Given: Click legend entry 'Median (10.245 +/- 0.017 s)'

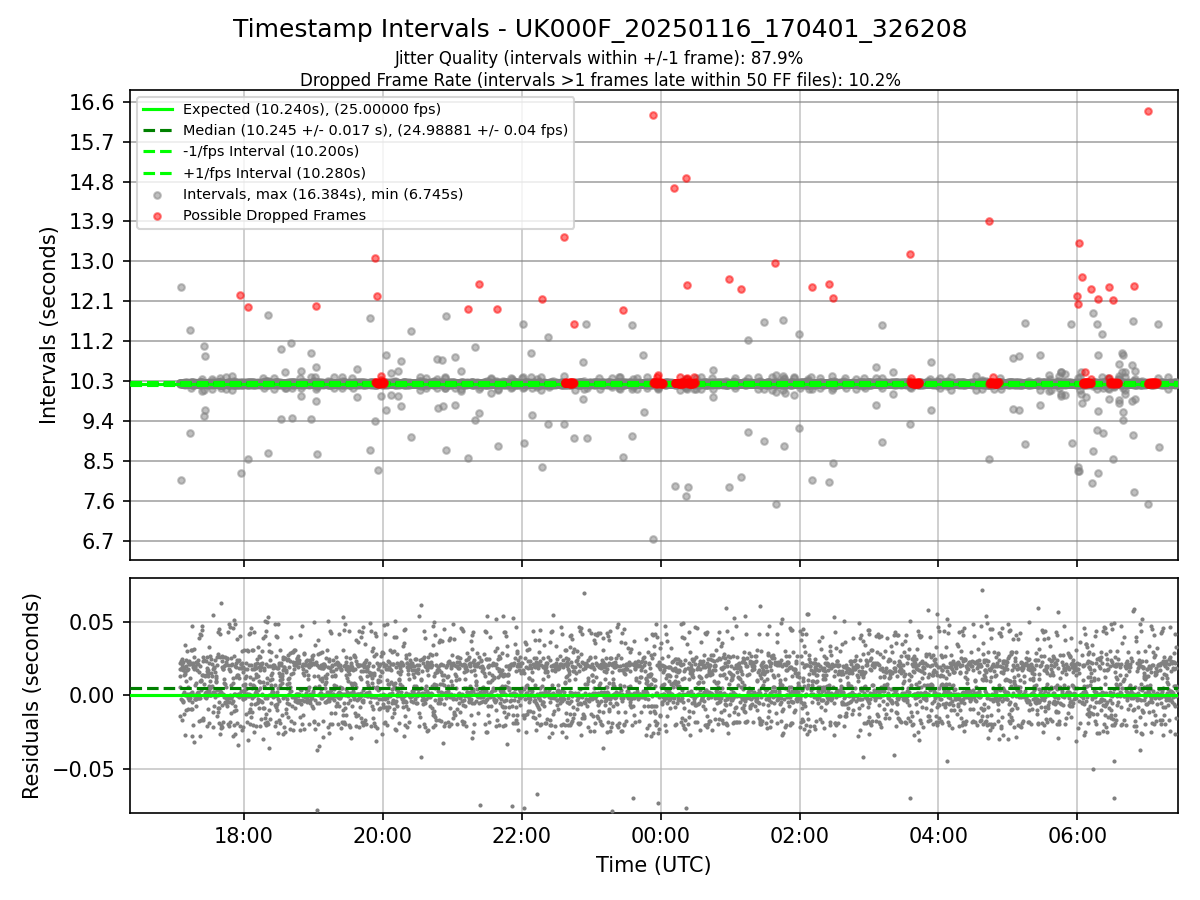Looking at the screenshot, I should (x=375, y=130).
